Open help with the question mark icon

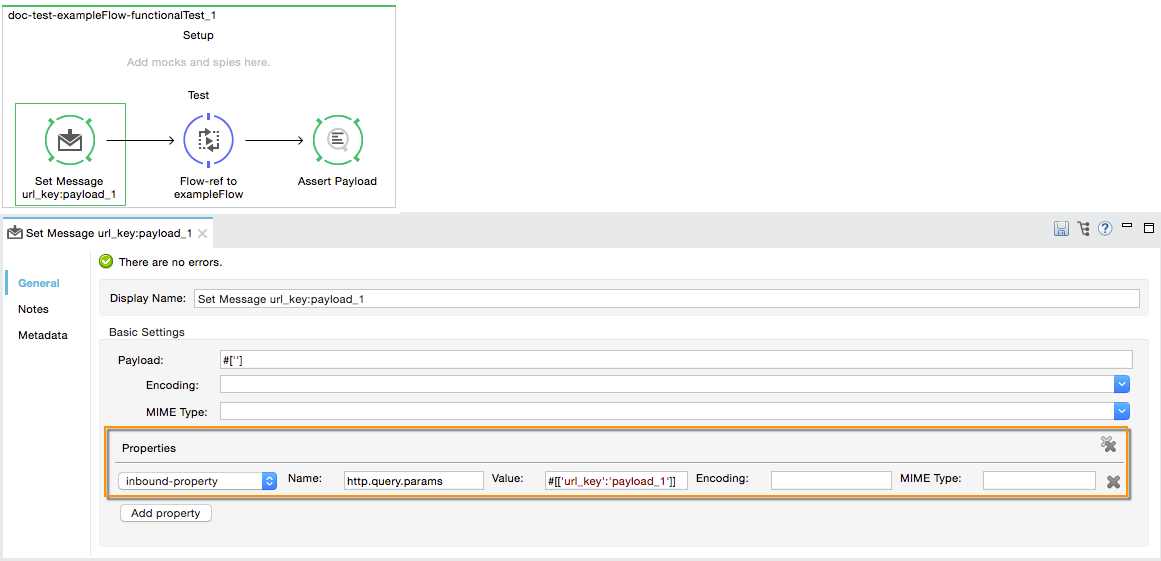1105,229
